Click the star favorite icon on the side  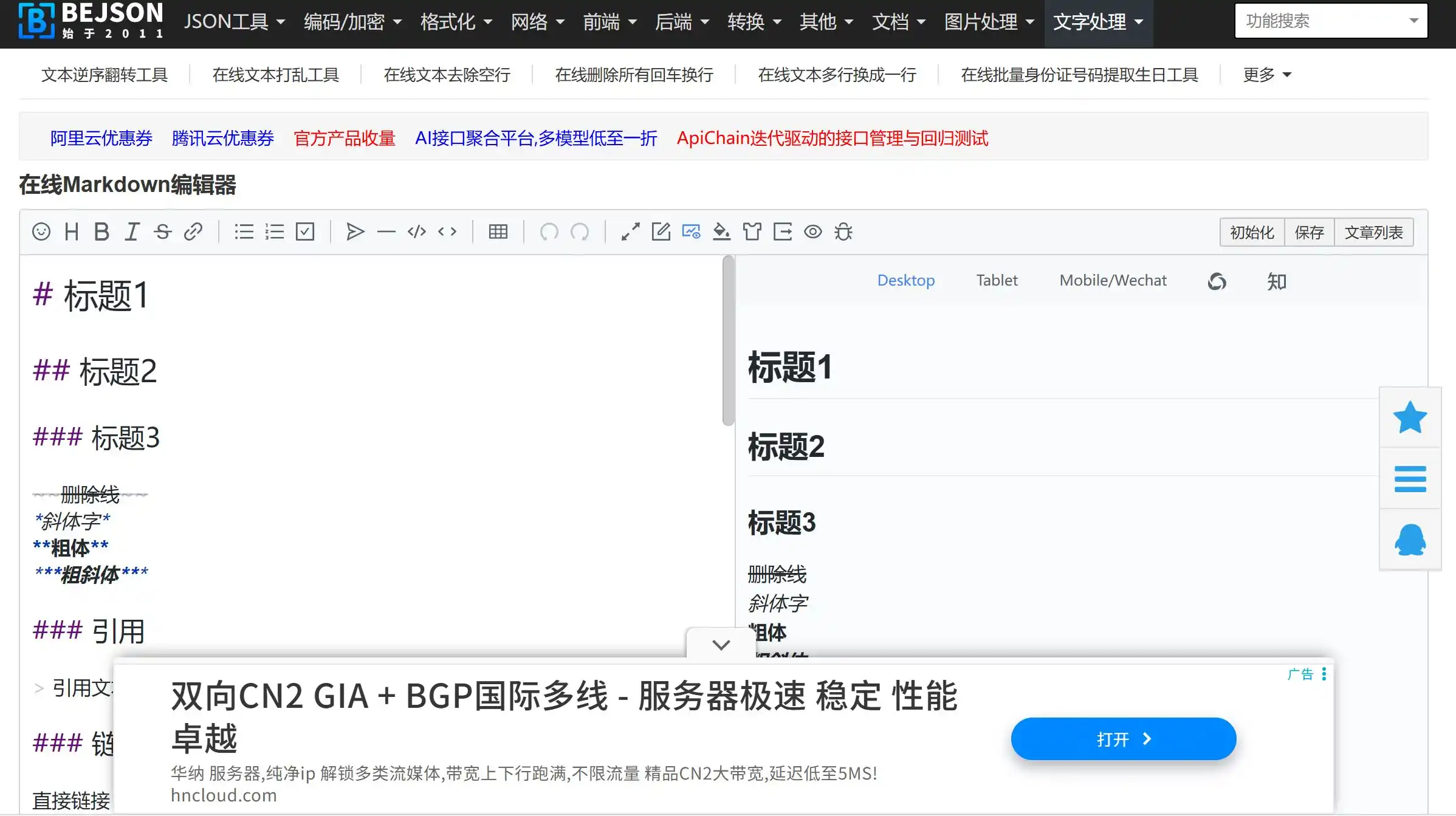[x=1410, y=417]
